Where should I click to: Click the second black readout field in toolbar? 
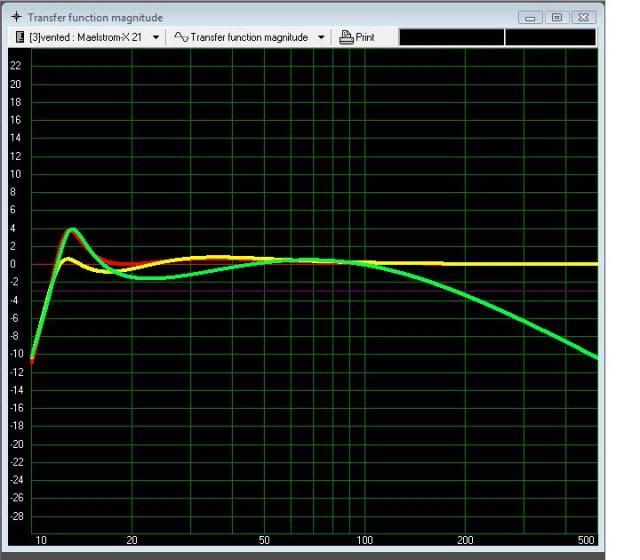pyautogui.click(x=550, y=37)
